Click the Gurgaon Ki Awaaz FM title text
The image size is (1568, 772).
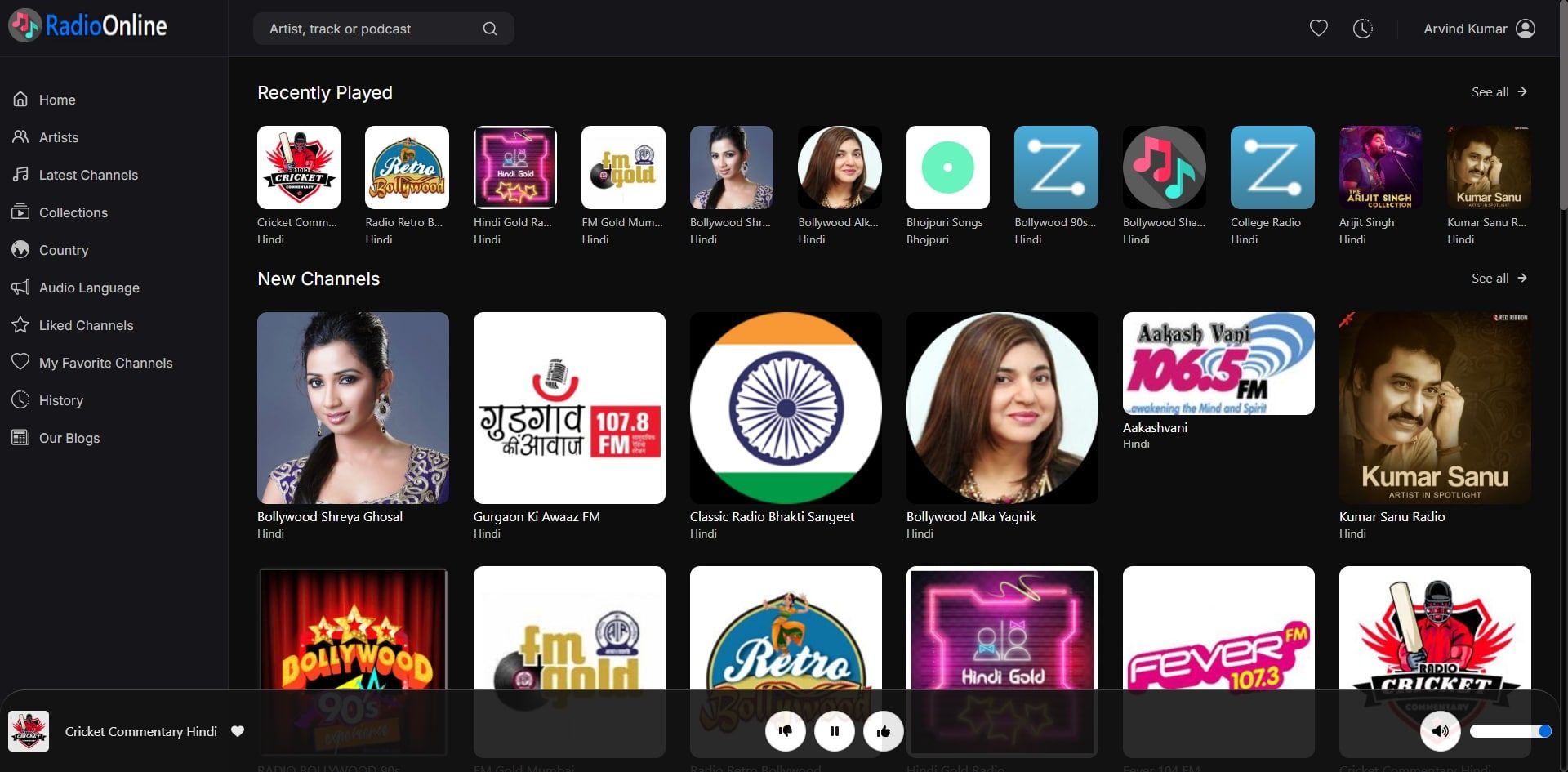pyautogui.click(x=537, y=516)
